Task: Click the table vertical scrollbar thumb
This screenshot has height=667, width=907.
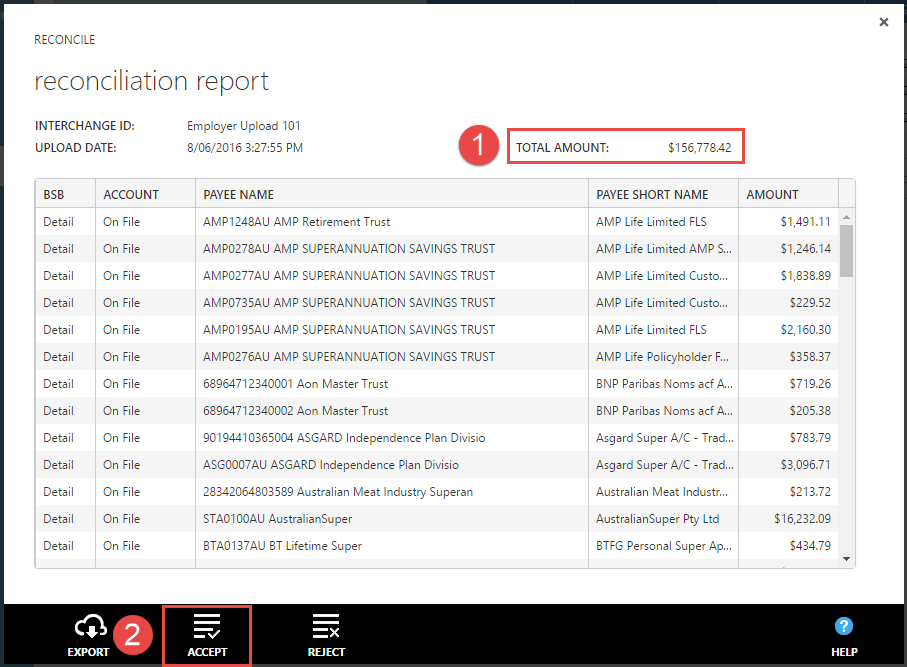Action: click(846, 251)
